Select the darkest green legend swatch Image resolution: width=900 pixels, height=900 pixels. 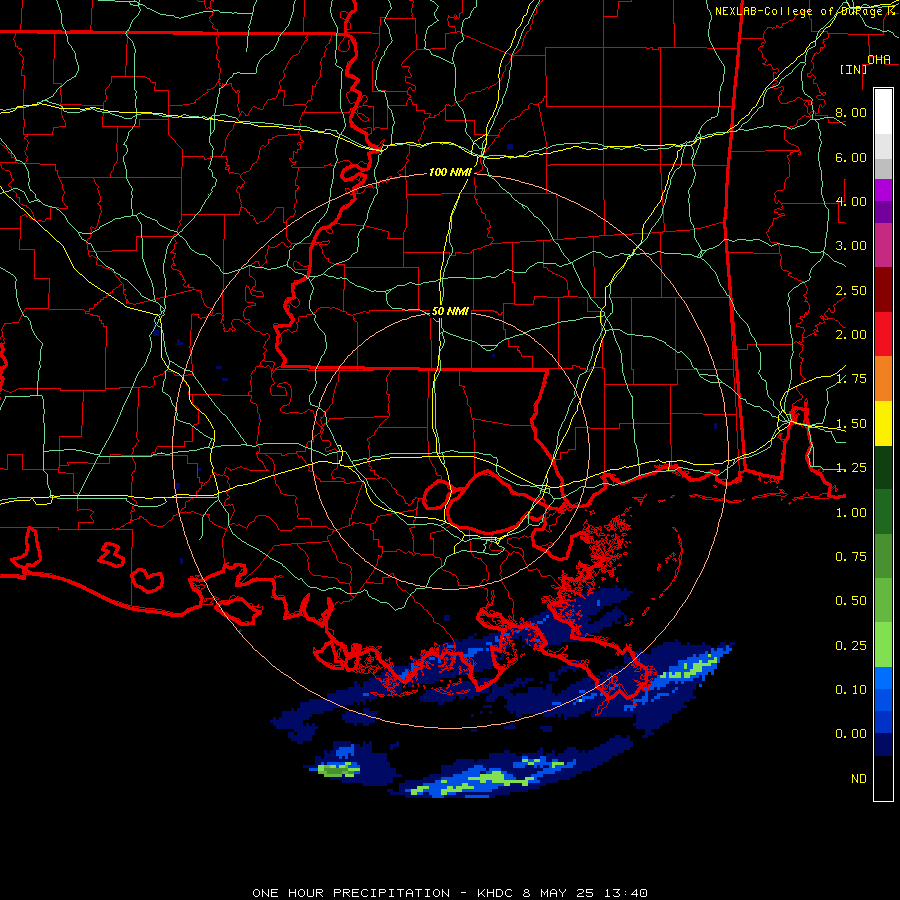pyautogui.click(x=883, y=468)
